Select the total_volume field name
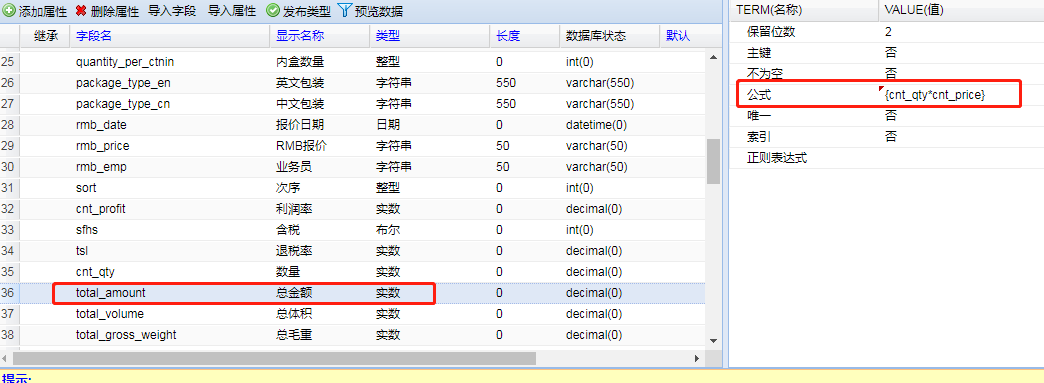This screenshot has width=1044, height=383. click(110, 313)
